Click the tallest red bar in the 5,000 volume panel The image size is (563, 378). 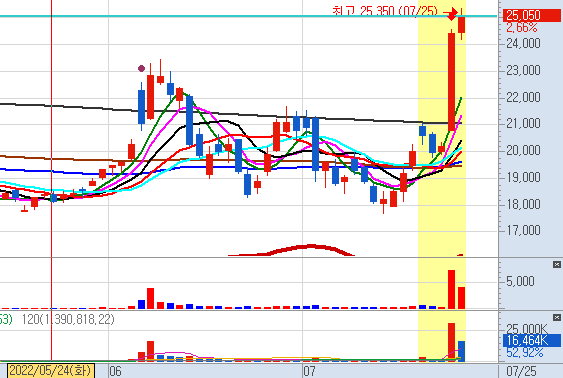[x=451, y=289]
